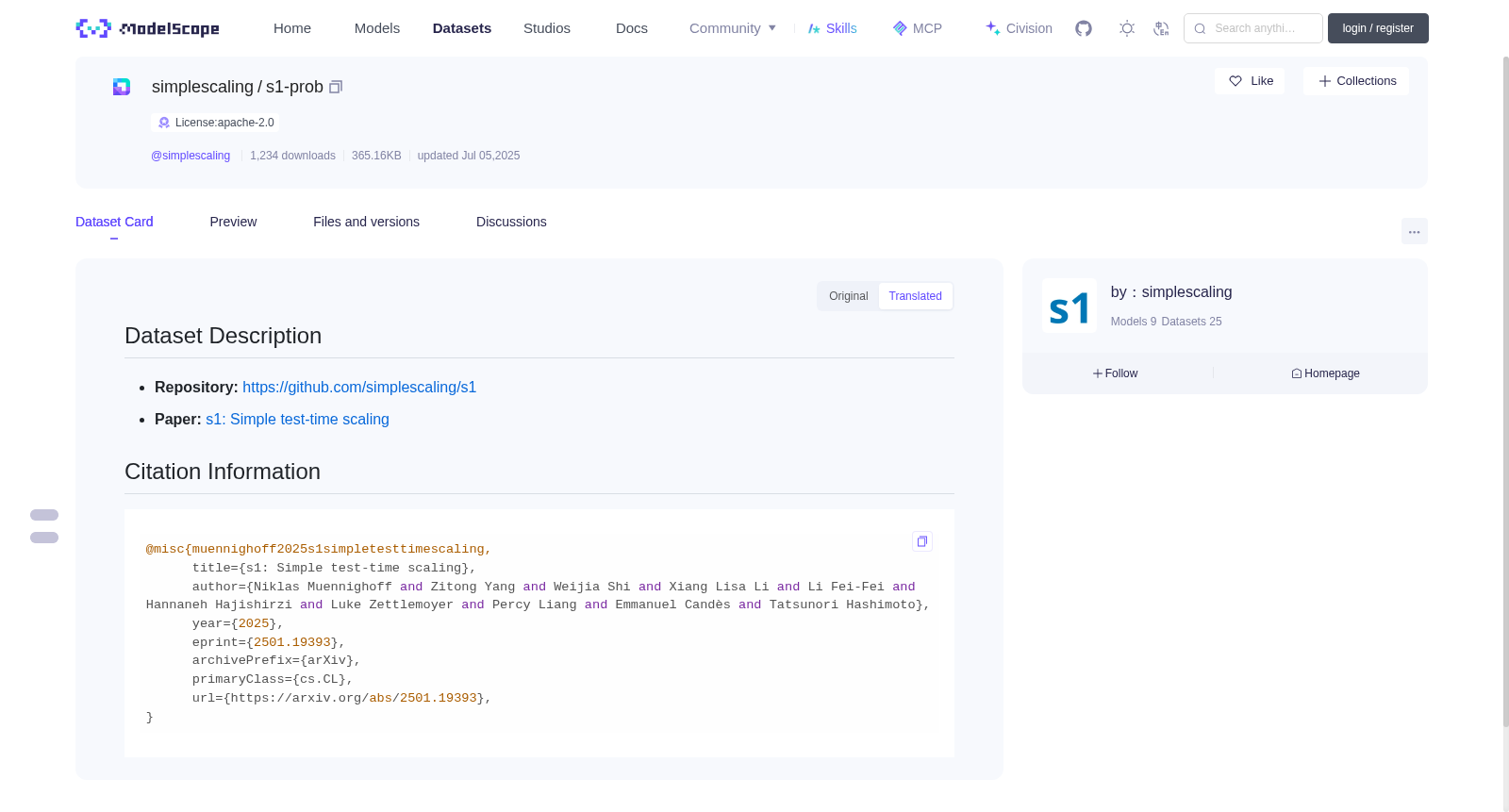Open the Datasets section
The image size is (1509, 812).
tap(462, 28)
